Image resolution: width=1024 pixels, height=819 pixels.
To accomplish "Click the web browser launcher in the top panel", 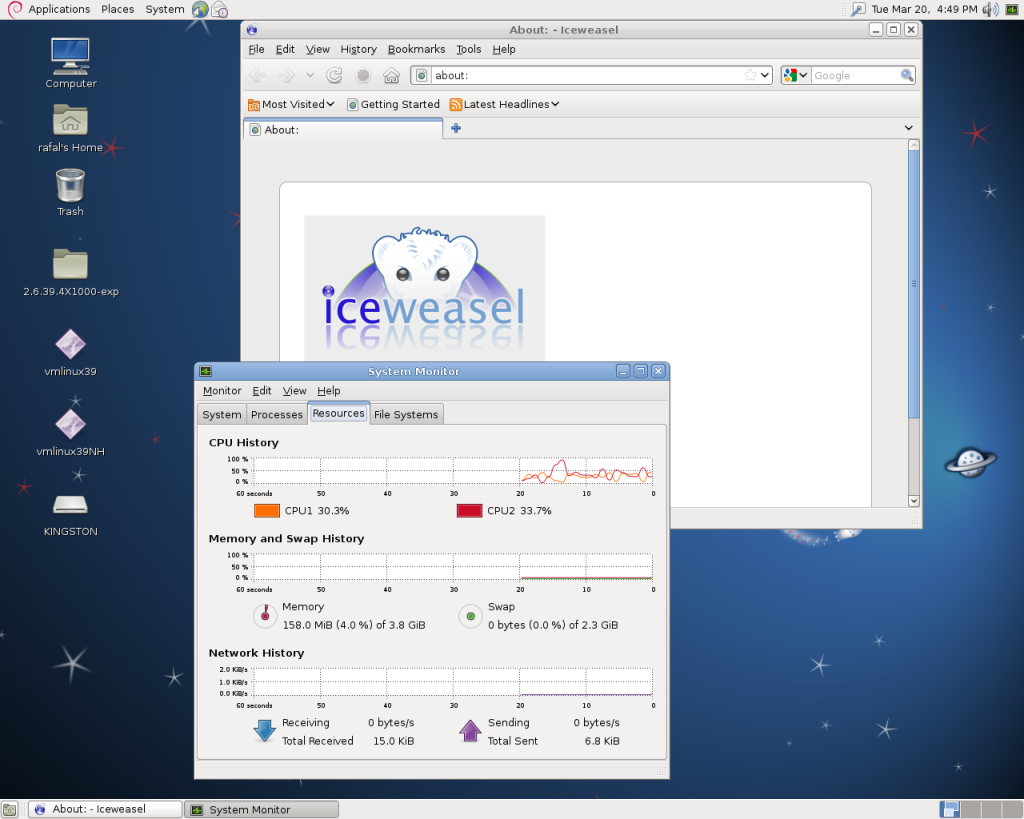I will coord(200,9).
